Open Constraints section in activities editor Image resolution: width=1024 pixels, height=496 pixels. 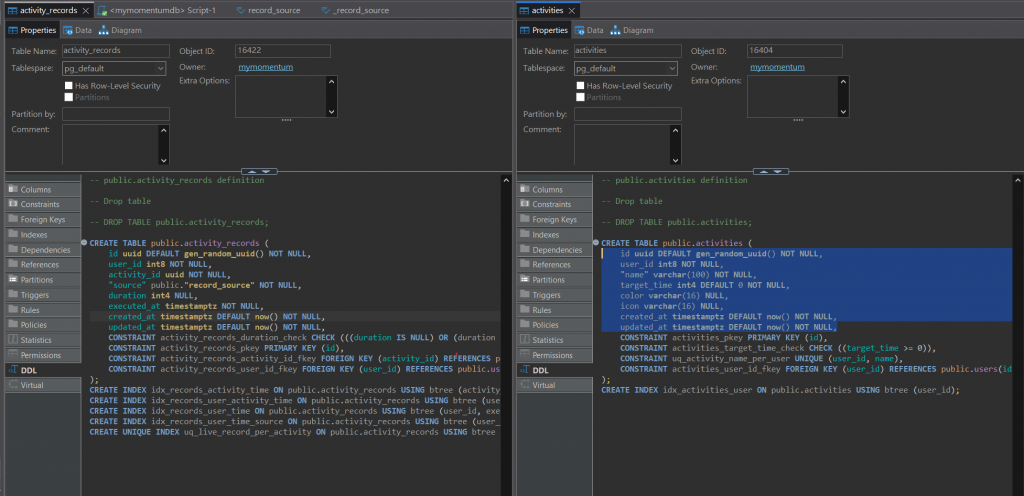tap(554, 204)
